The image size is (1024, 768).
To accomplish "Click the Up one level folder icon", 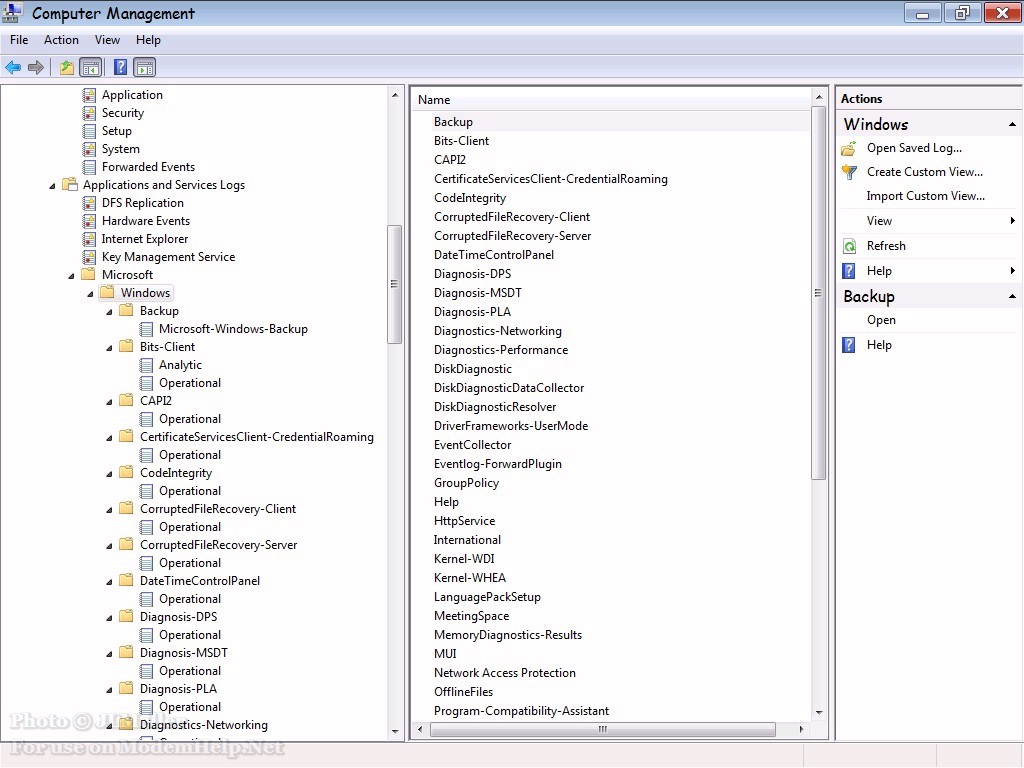I will coord(67,67).
